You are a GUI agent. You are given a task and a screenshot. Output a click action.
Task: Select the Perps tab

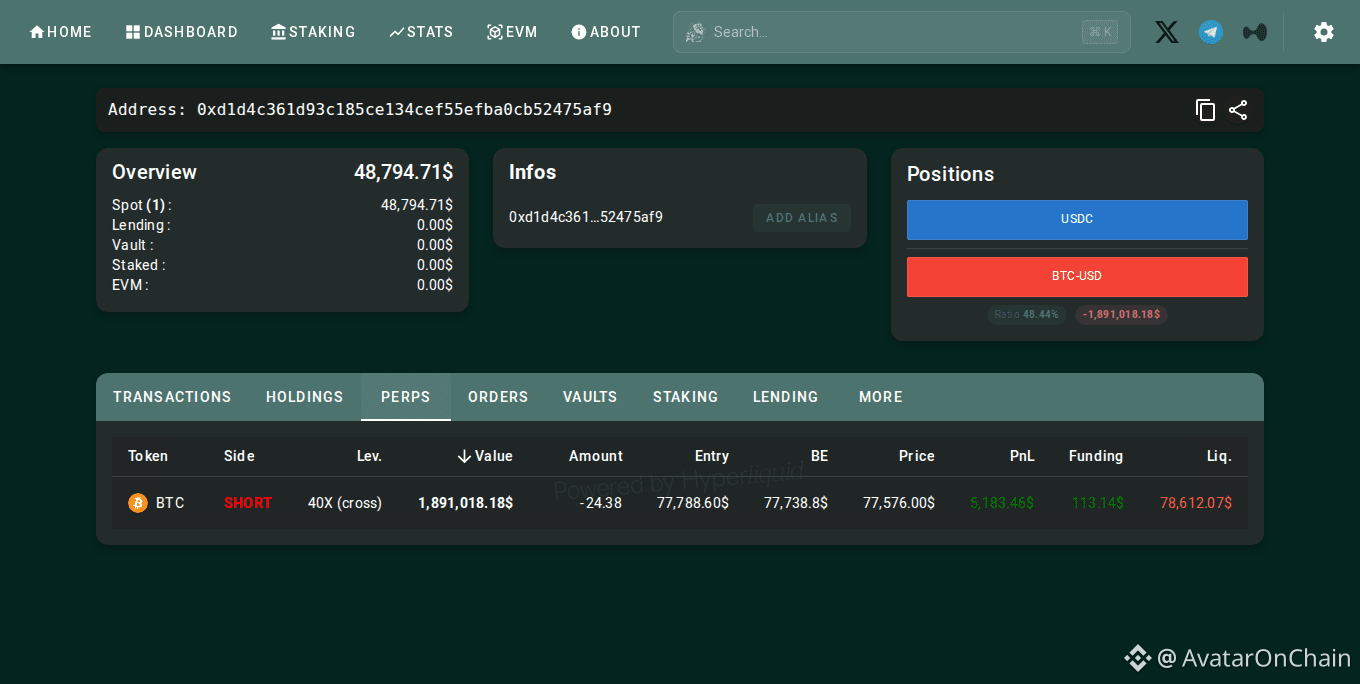tap(406, 397)
